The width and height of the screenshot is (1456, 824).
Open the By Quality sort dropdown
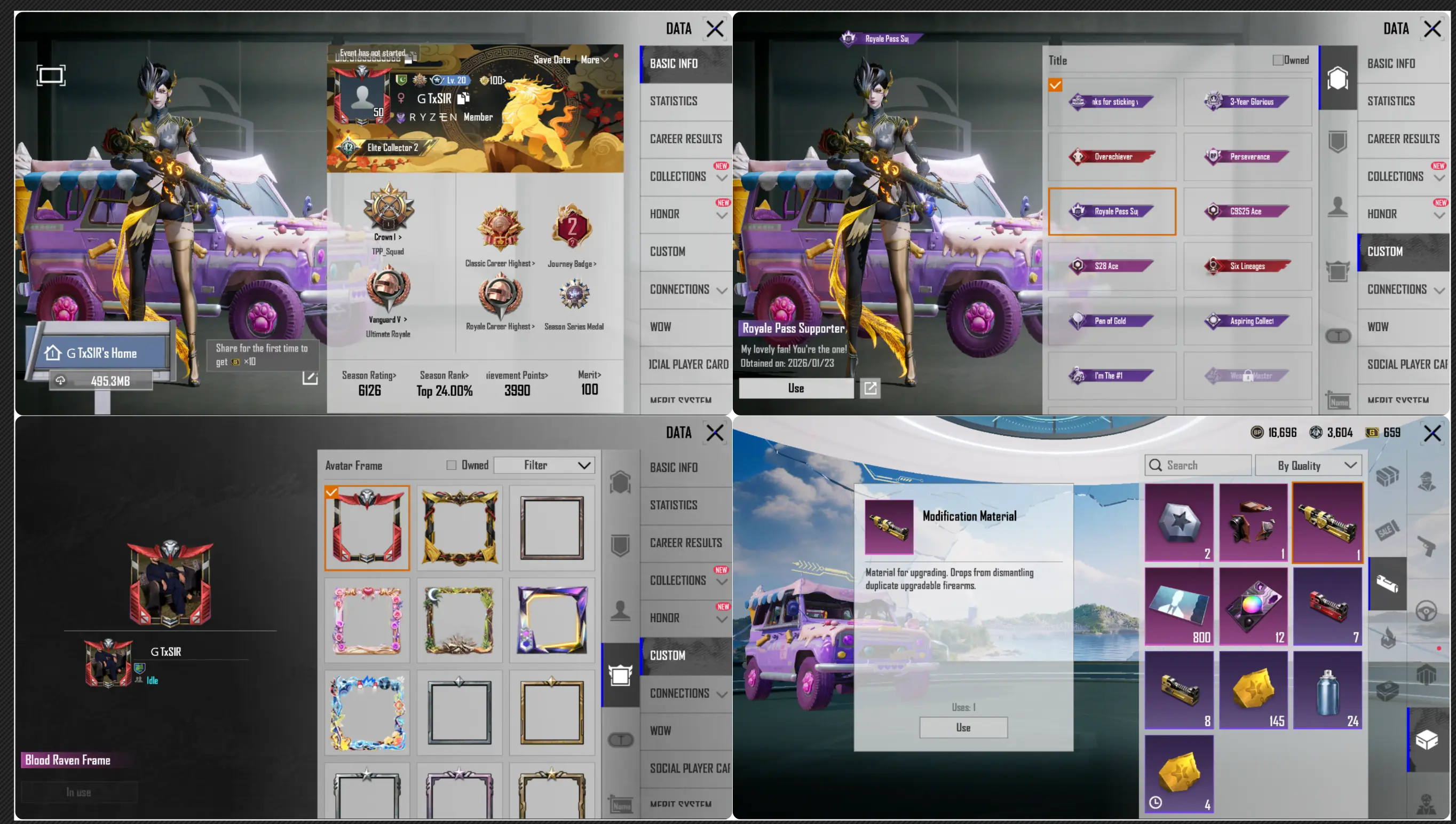point(1308,465)
